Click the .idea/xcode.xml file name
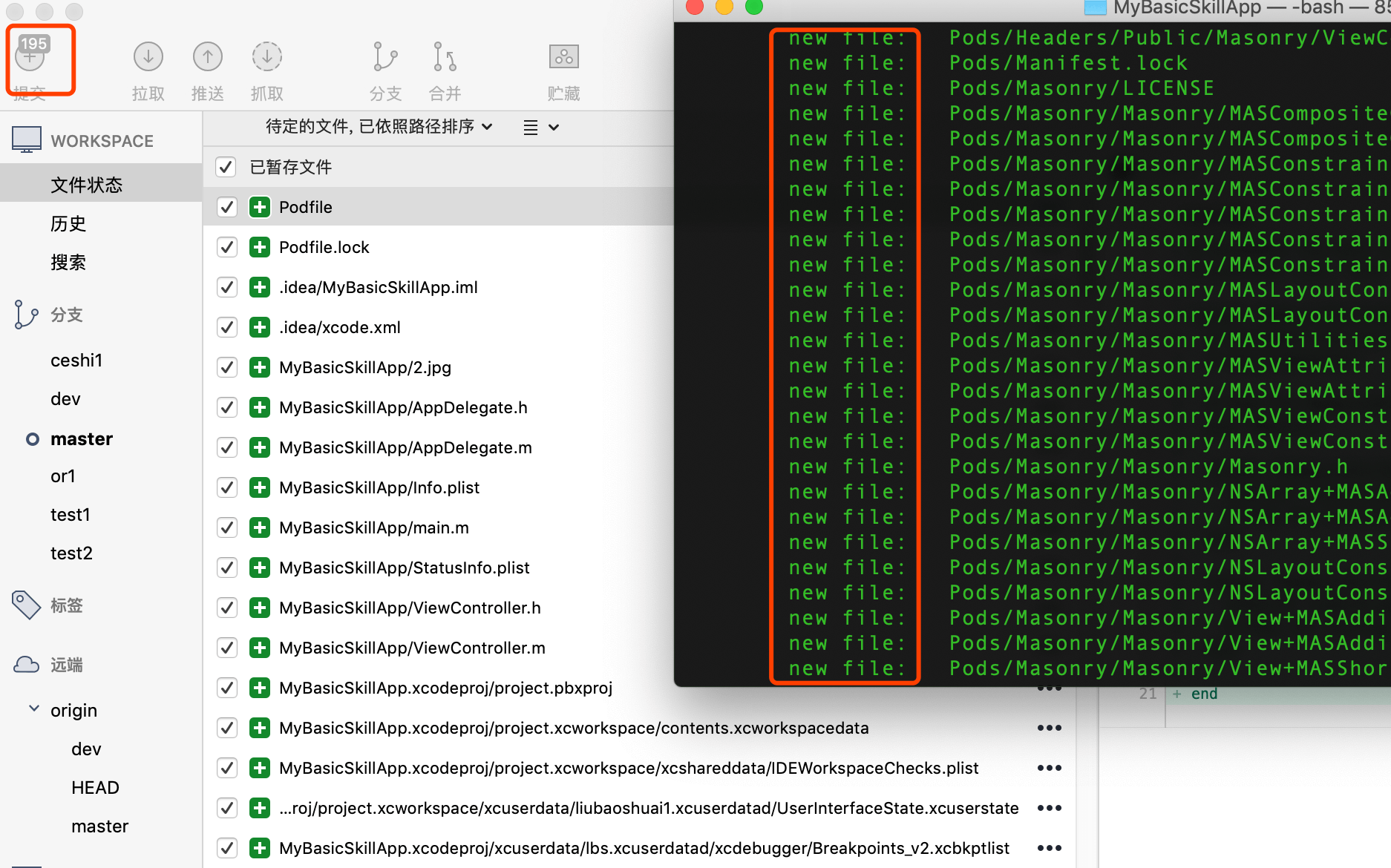Screen dimensions: 1391x868 click(x=340, y=327)
